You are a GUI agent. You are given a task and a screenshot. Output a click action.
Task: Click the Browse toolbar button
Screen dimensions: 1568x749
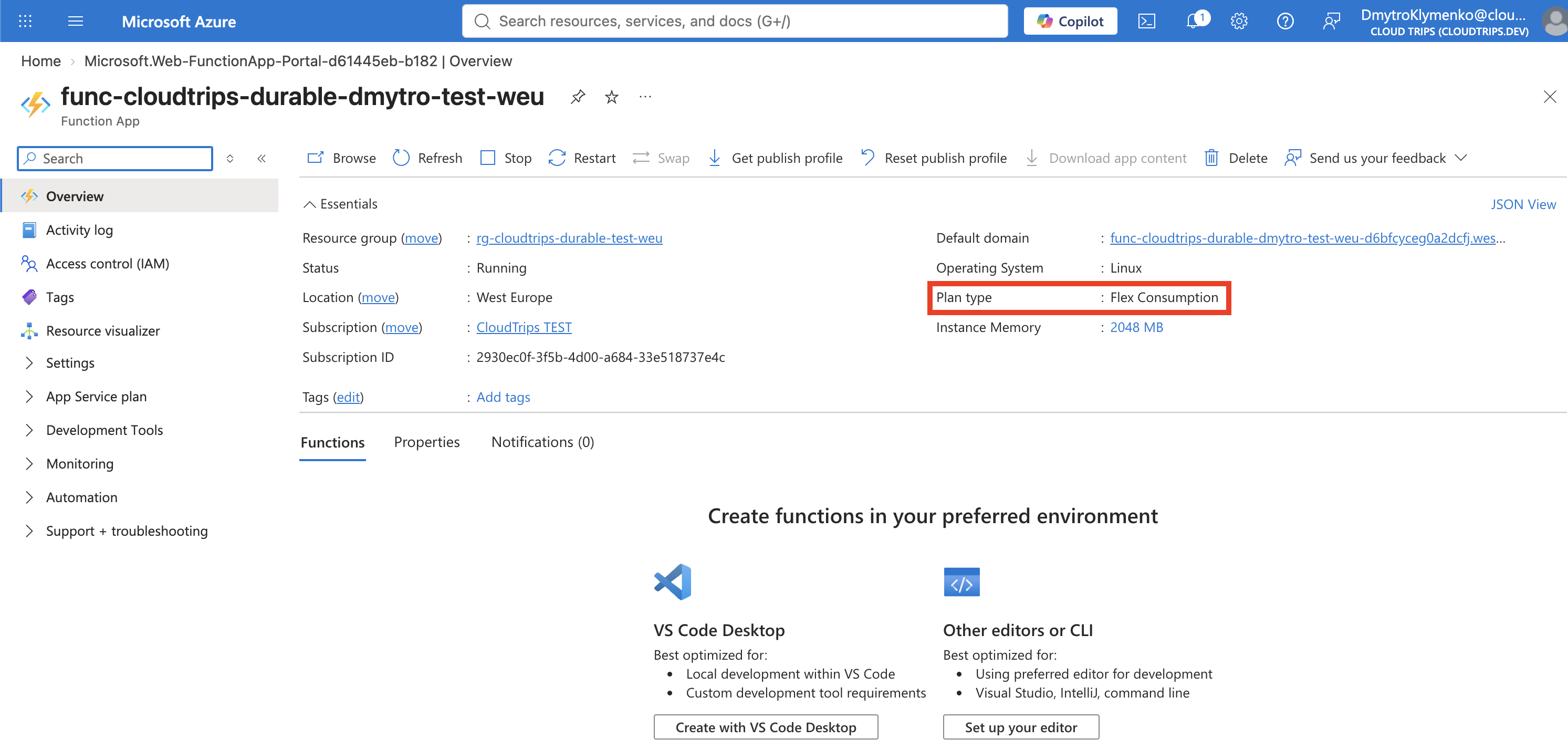pos(341,158)
